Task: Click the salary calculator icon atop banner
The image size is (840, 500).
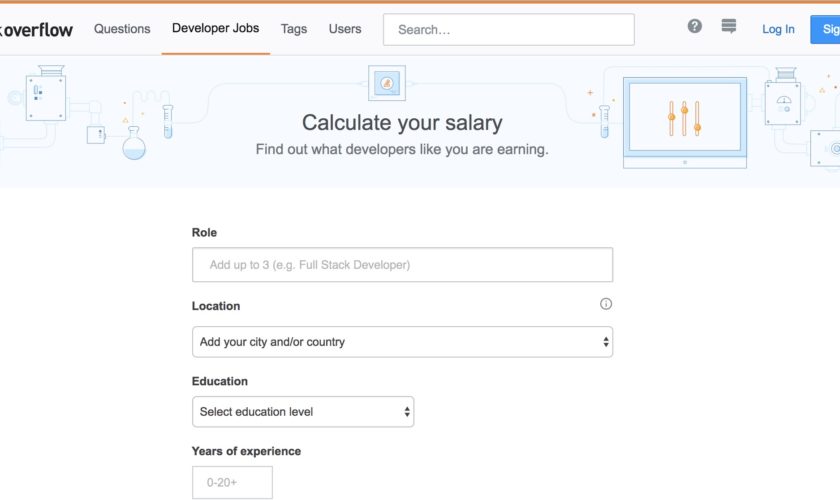Action: coord(387,83)
